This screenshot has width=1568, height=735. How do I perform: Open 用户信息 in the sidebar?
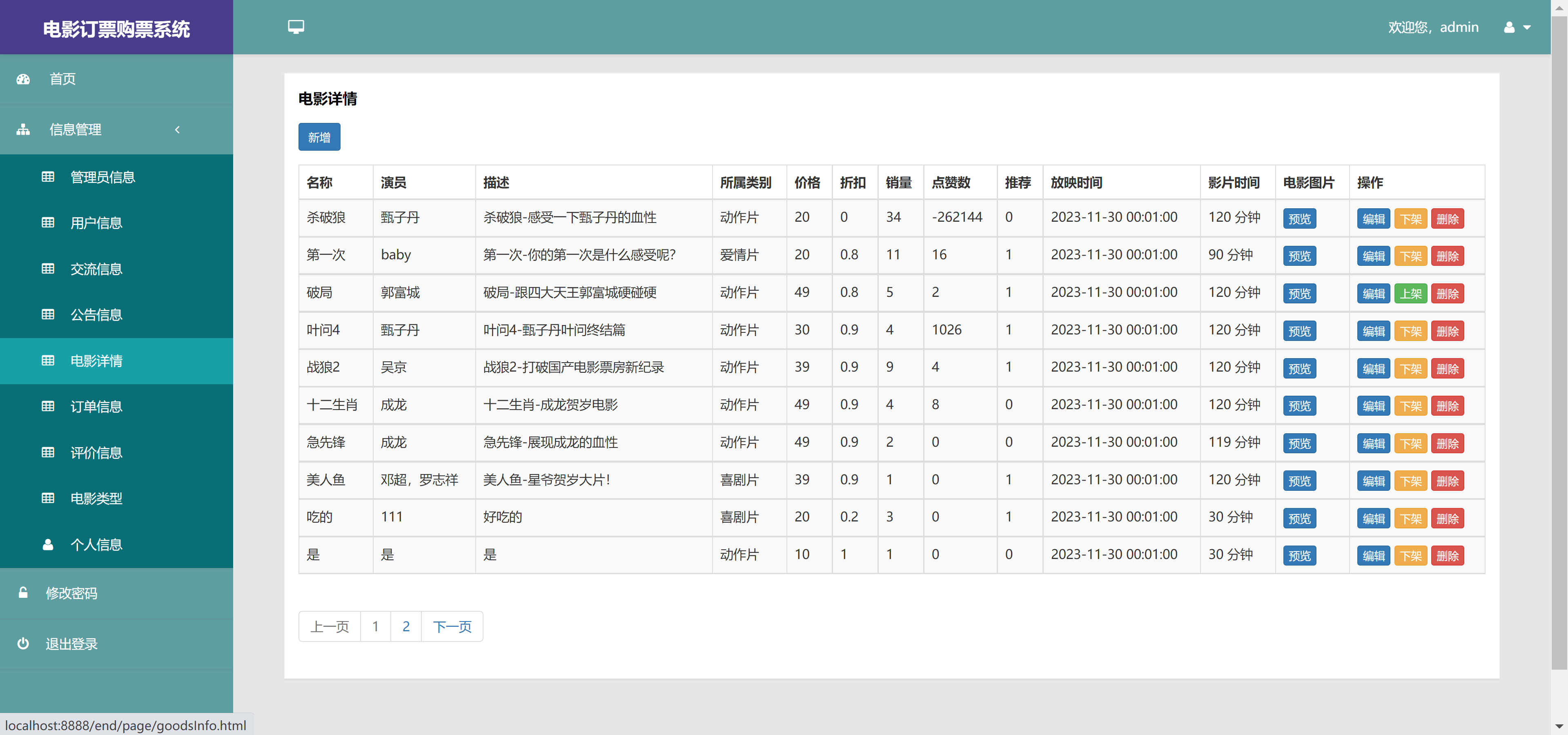[96, 223]
